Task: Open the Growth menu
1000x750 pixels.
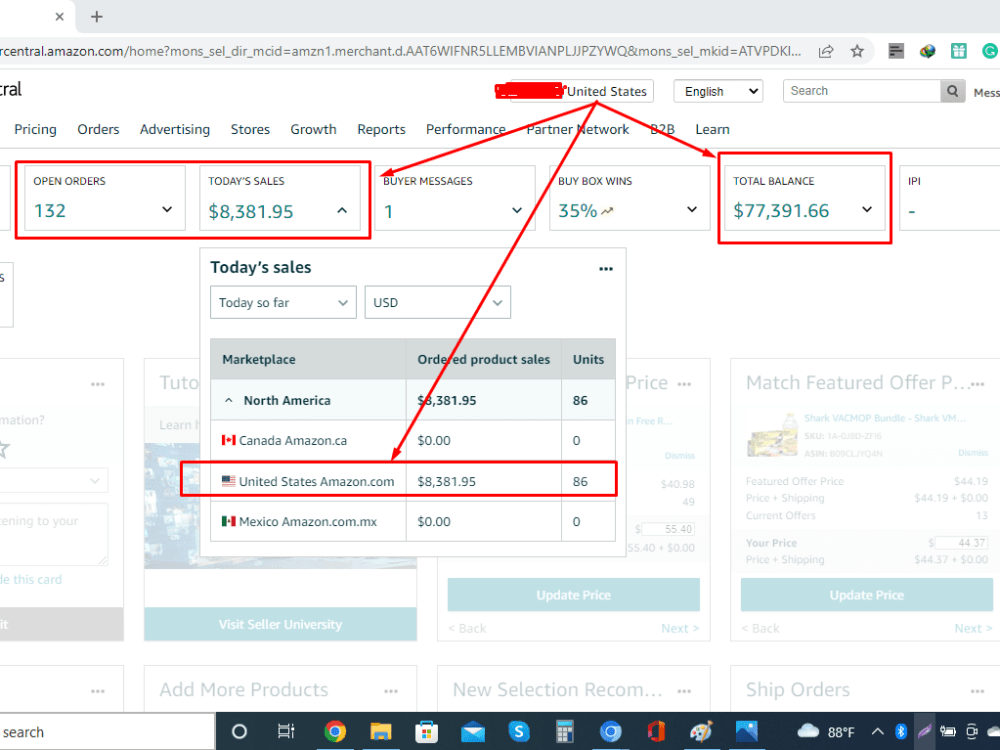Action: (313, 129)
